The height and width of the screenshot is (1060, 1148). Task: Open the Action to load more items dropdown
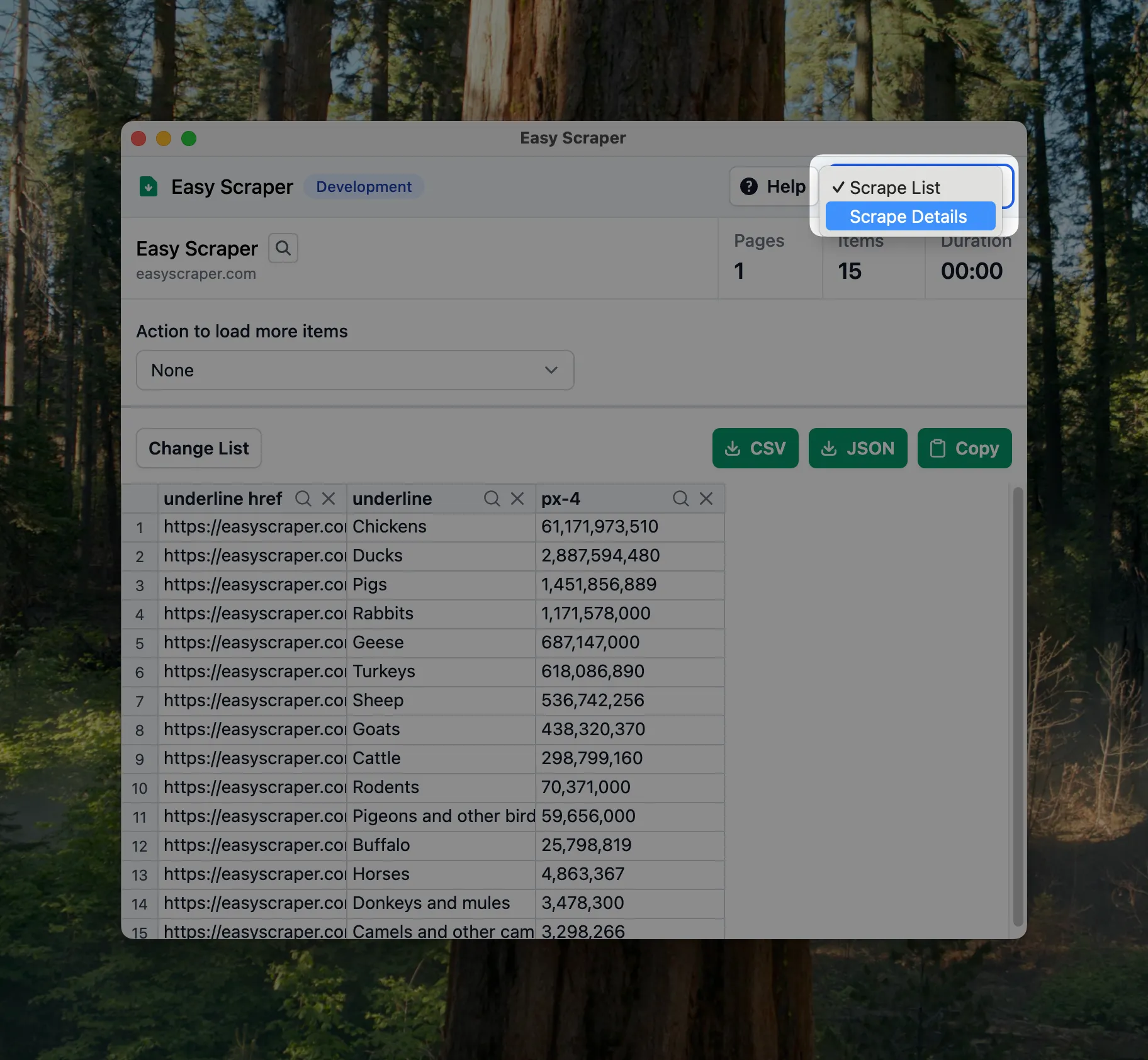point(355,370)
